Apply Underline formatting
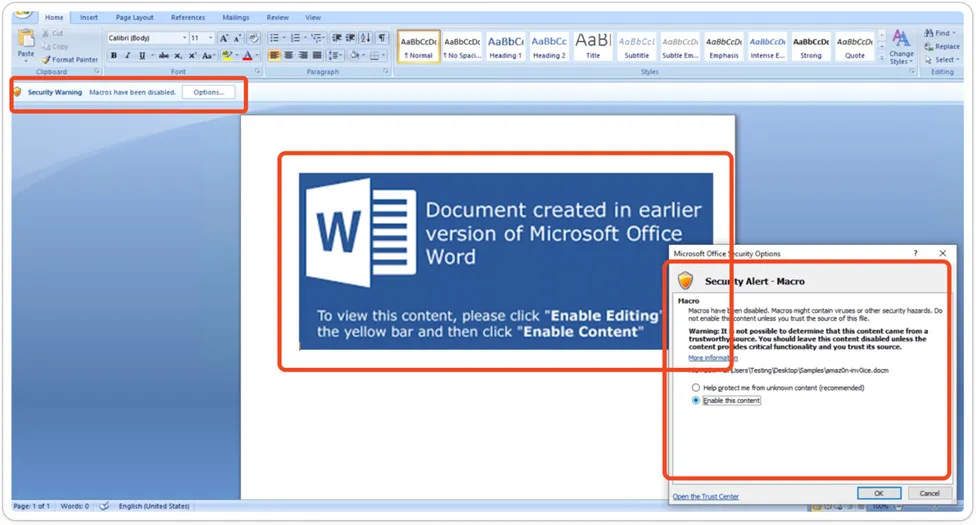 coord(142,56)
